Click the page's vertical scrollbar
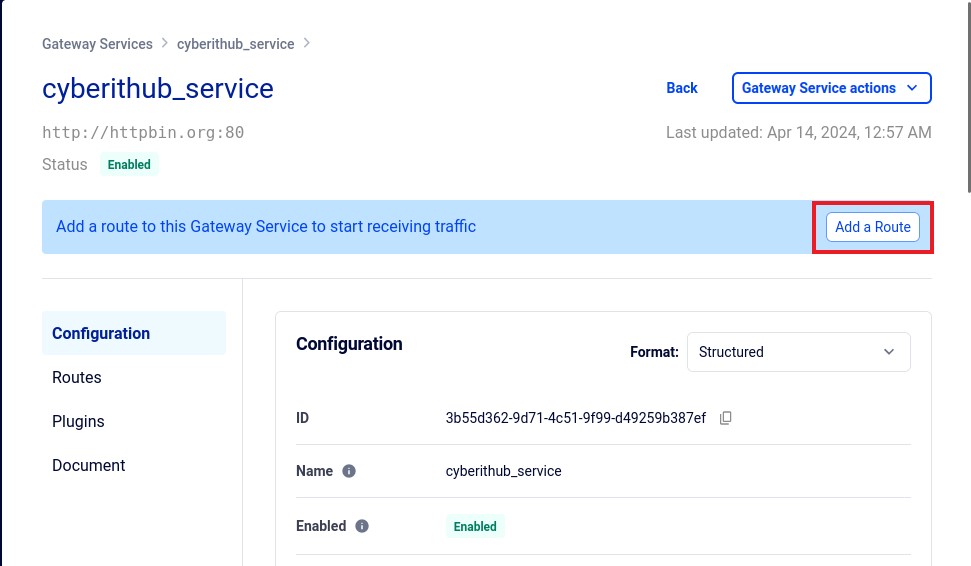Viewport: 971px width, 566px height. click(x=969, y=96)
